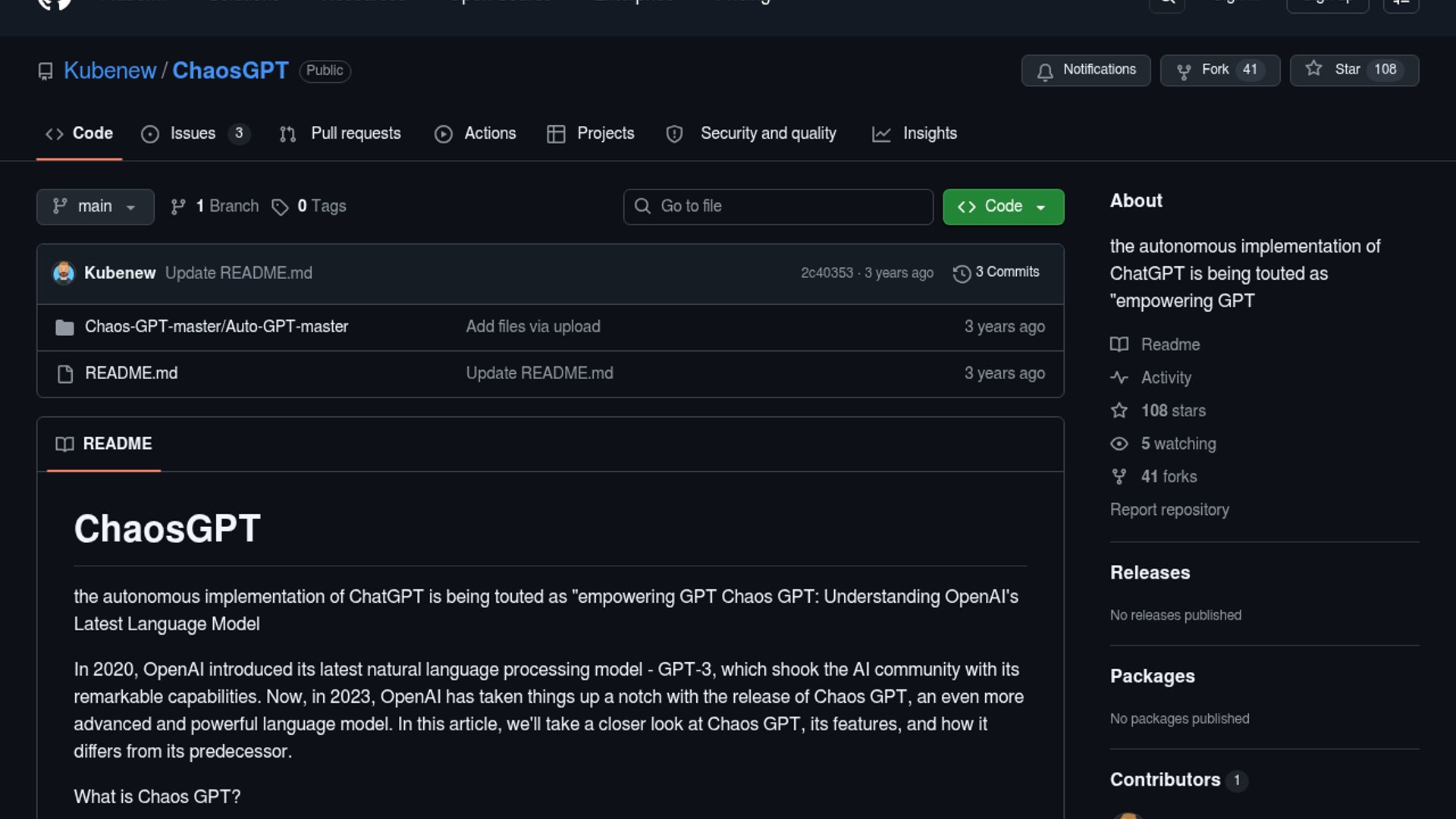
Task: Click the tag icon beside 0 Tags
Action: (280, 207)
